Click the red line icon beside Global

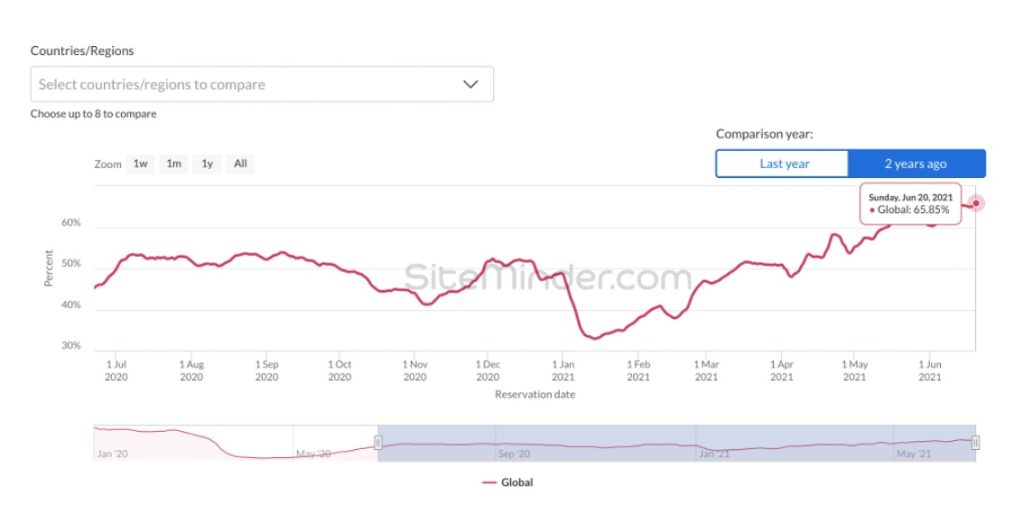(x=489, y=482)
